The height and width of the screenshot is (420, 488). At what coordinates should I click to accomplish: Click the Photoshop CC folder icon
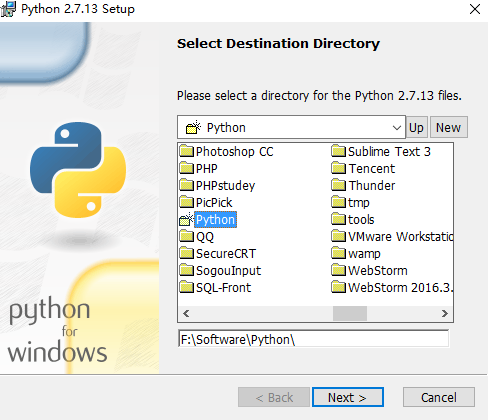[x=186, y=151]
